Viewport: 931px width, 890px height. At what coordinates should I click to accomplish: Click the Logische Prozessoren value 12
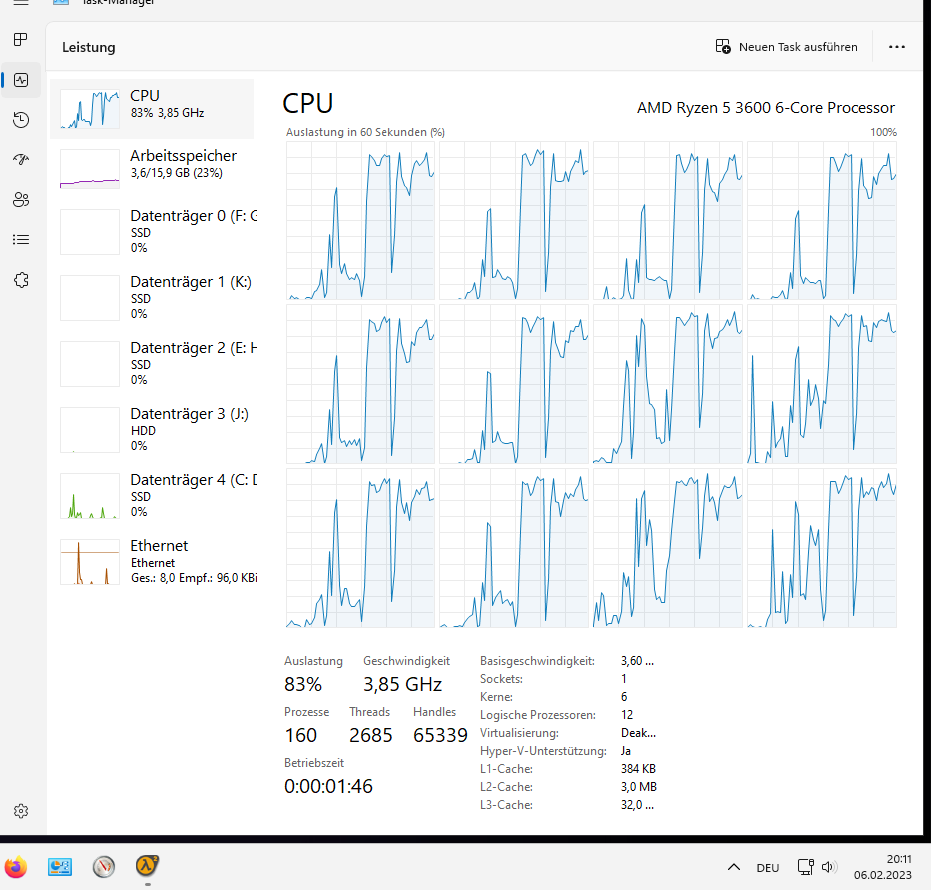(627, 715)
